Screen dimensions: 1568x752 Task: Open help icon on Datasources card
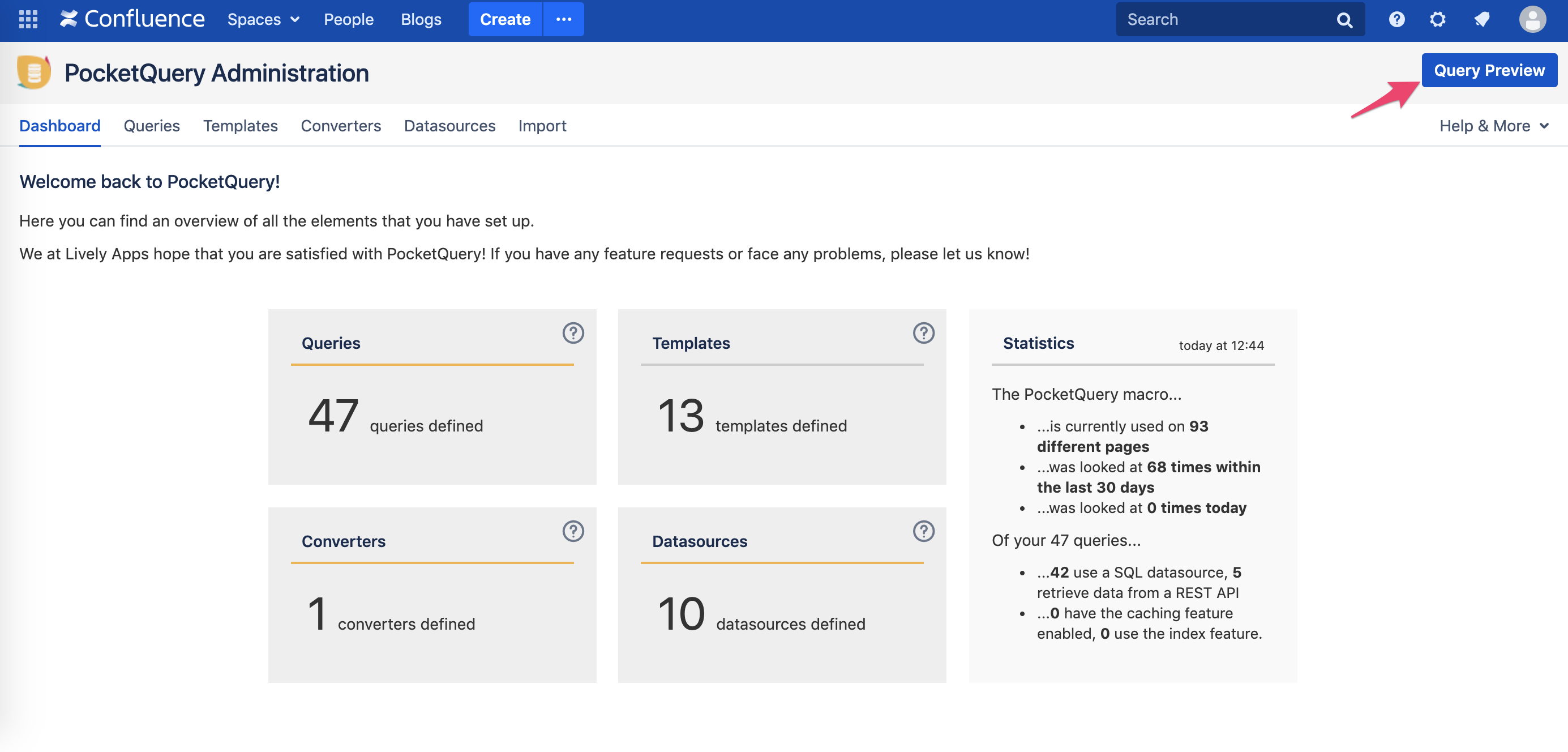[923, 531]
